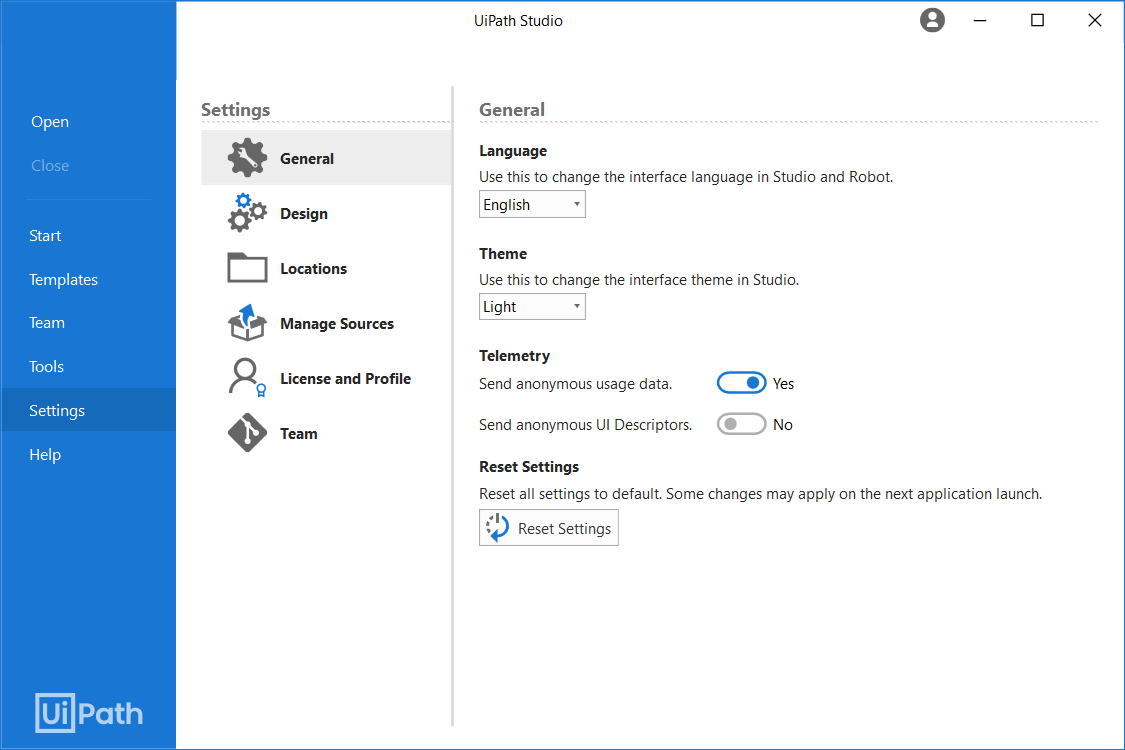Minimize the UiPath Studio window
Image resolution: width=1125 pixels, height=750 pixels.
(x=979, y=20)
